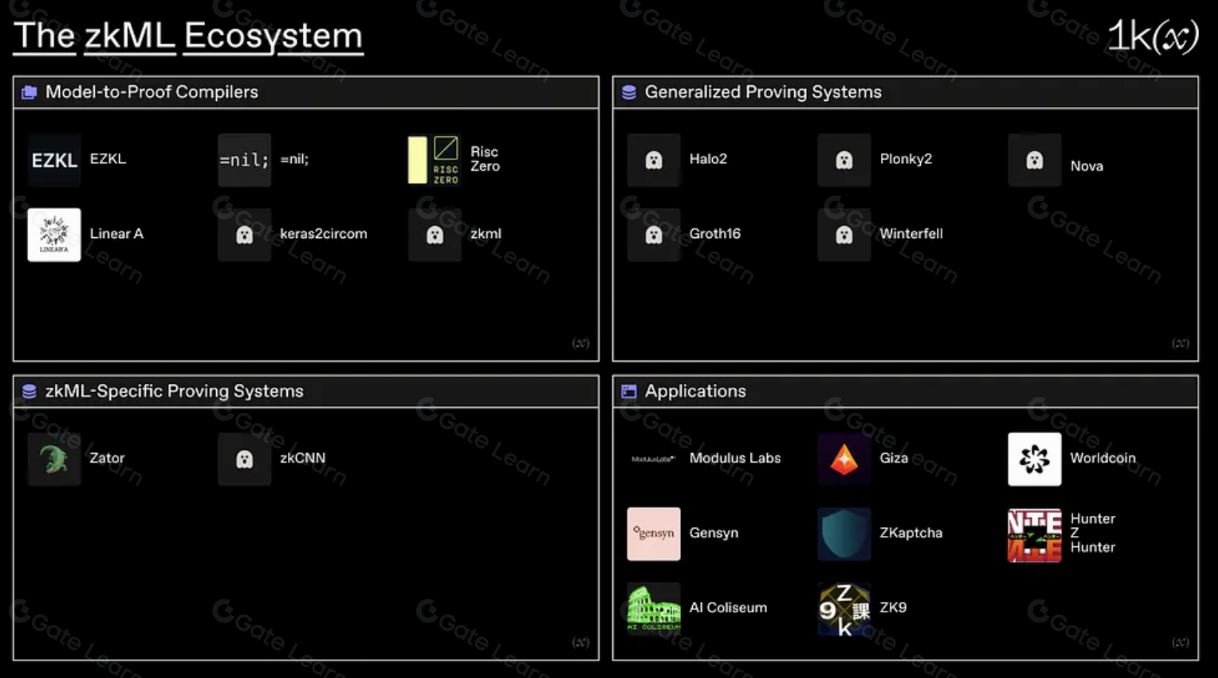The width and height of the screenshot is (1218, 678).
Task: Select the Model-to-Proof Compilers header
Action: [151, 92]
